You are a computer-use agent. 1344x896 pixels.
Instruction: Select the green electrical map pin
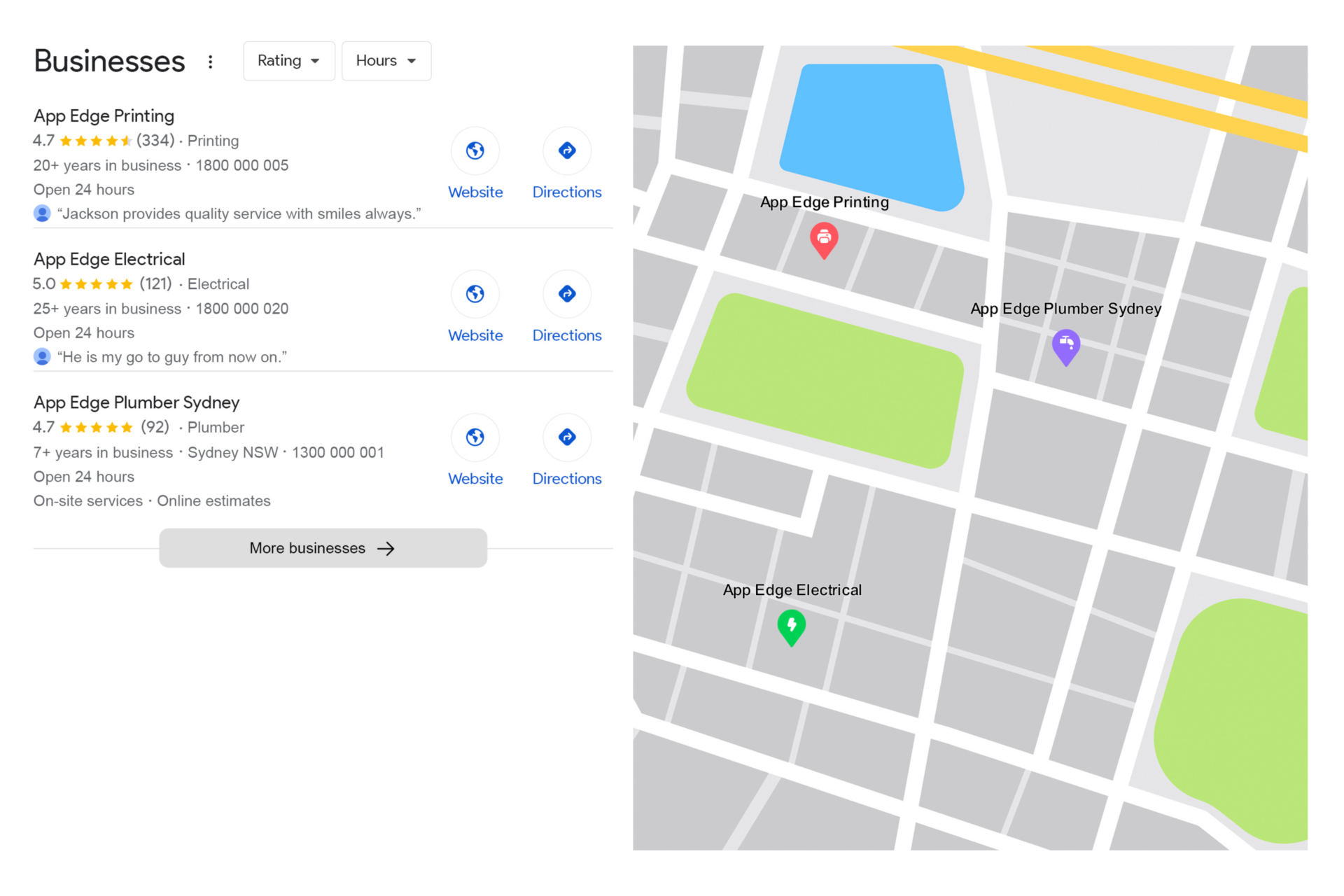[x=791, y=626]
